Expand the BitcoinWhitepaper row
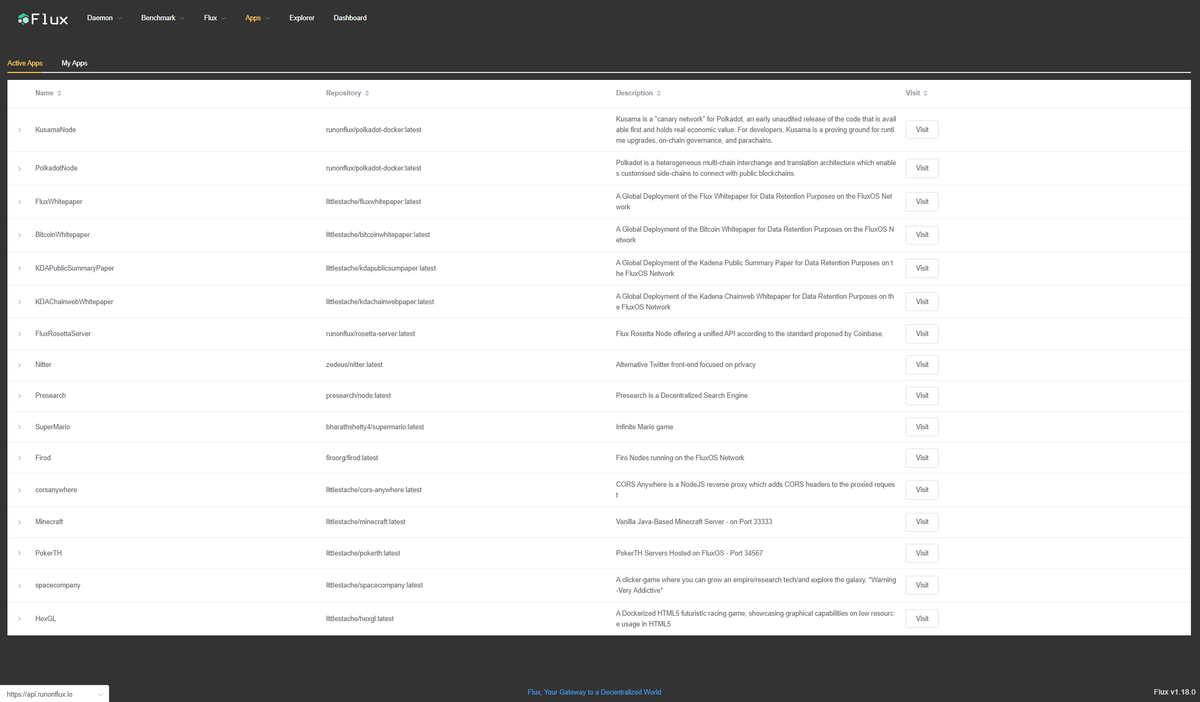1200x702 pixels. point(19,235)
